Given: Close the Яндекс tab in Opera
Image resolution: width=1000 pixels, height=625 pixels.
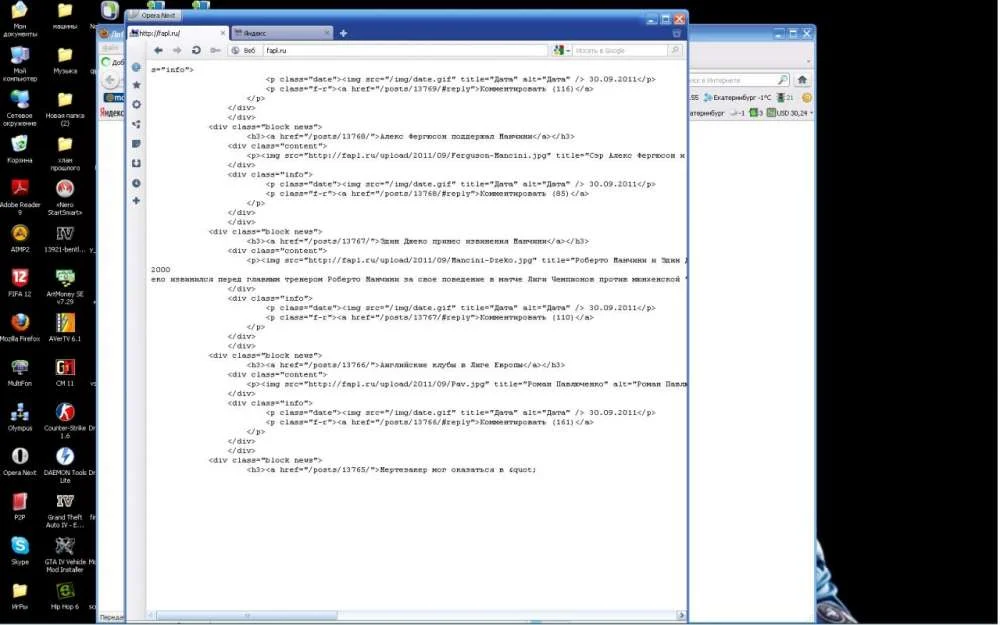Looking at the screenshot, I should click(328, 33).
